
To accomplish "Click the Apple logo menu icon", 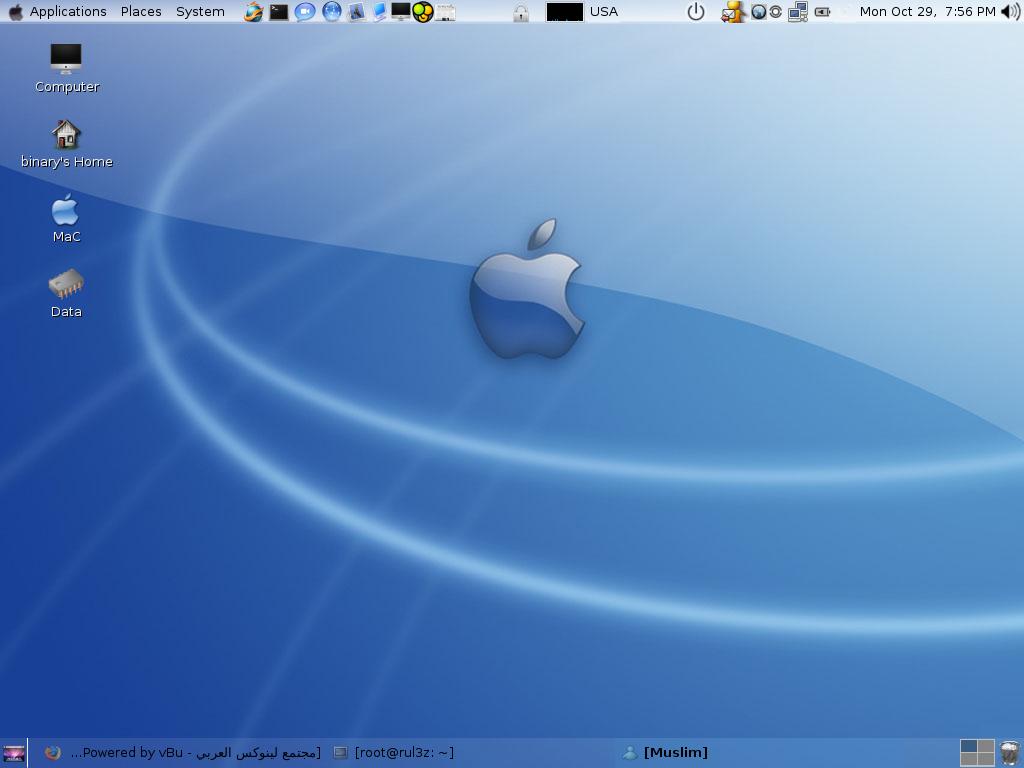I will point(15,12).
